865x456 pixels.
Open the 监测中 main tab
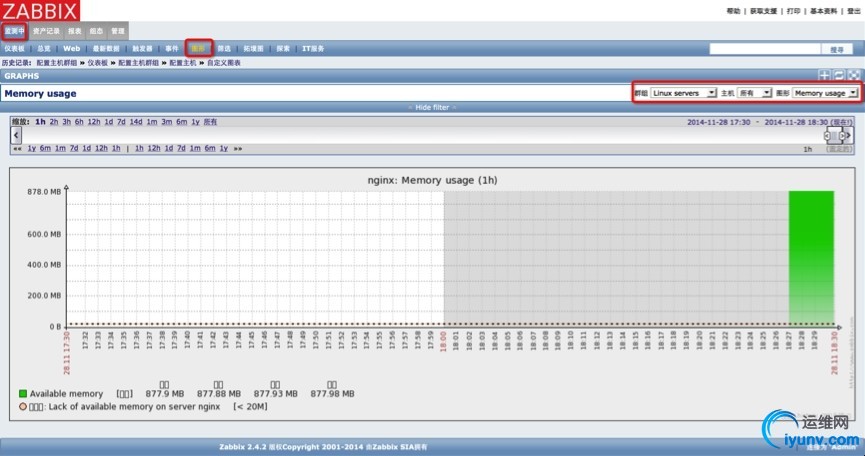tap(14, 31)
